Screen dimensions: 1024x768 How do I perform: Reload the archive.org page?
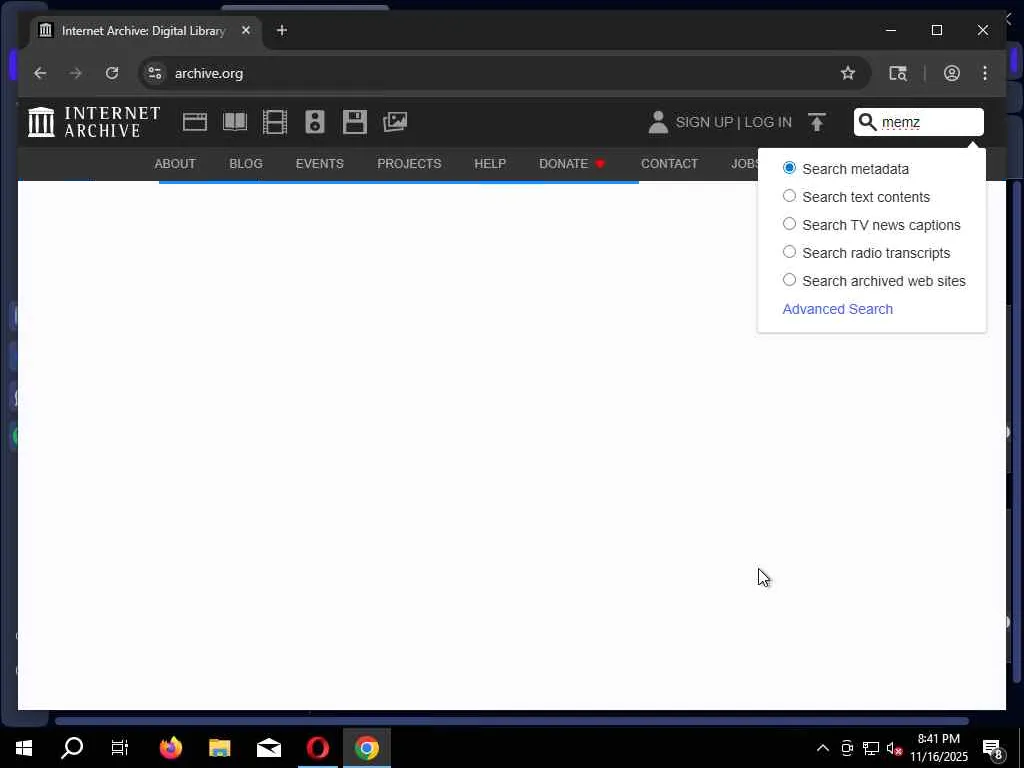pyautogui.click(x=112, y=73)
